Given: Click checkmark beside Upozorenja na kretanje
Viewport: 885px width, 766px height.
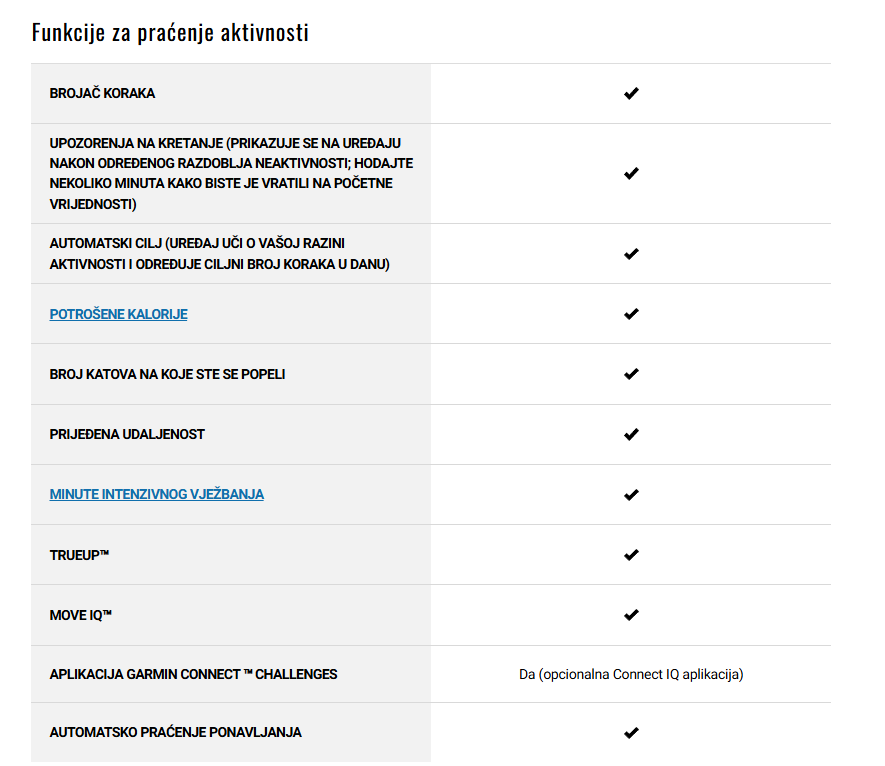Looking at the screenshot, I should [x=631, y=173].
